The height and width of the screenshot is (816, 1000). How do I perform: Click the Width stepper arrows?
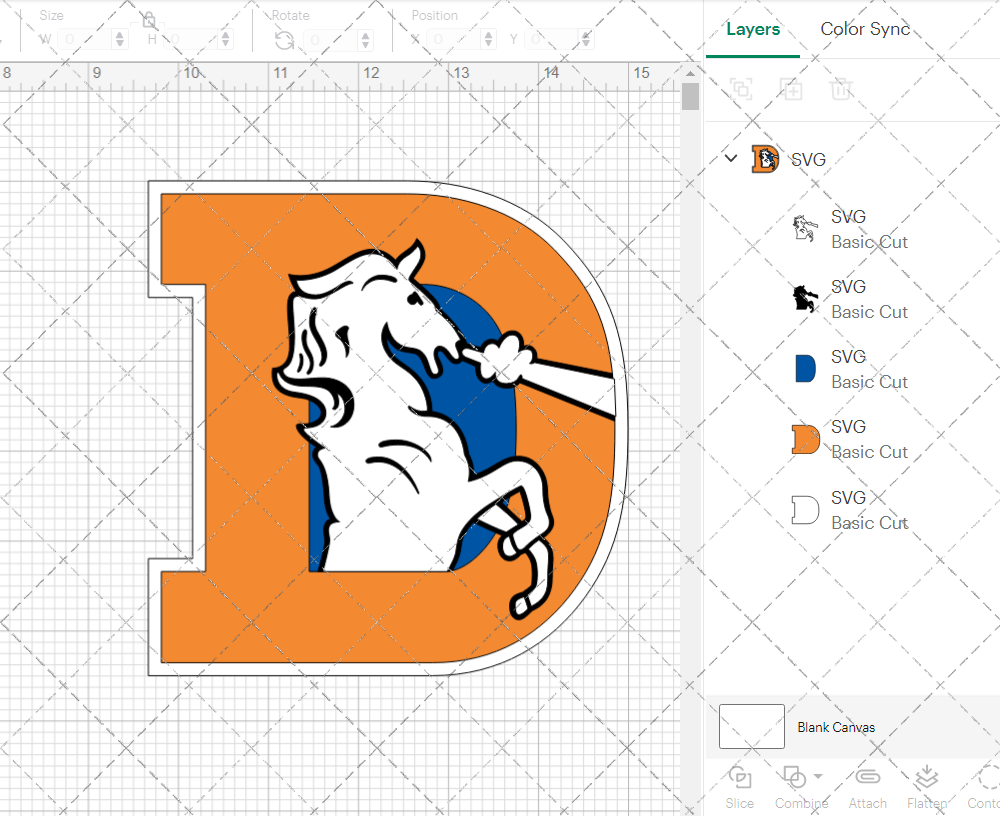[120, 40]
